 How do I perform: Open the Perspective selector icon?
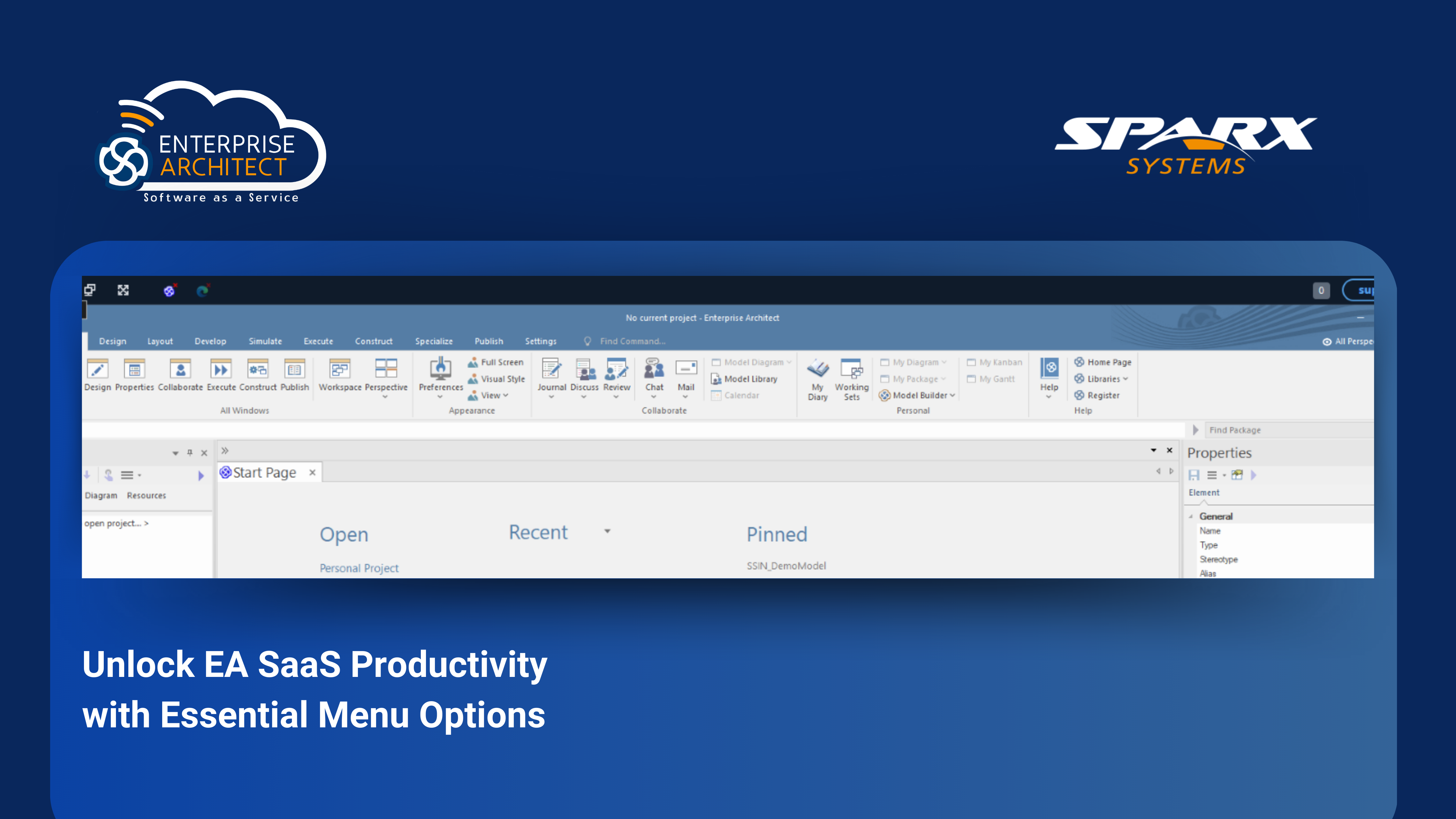[x=386, y=369]
